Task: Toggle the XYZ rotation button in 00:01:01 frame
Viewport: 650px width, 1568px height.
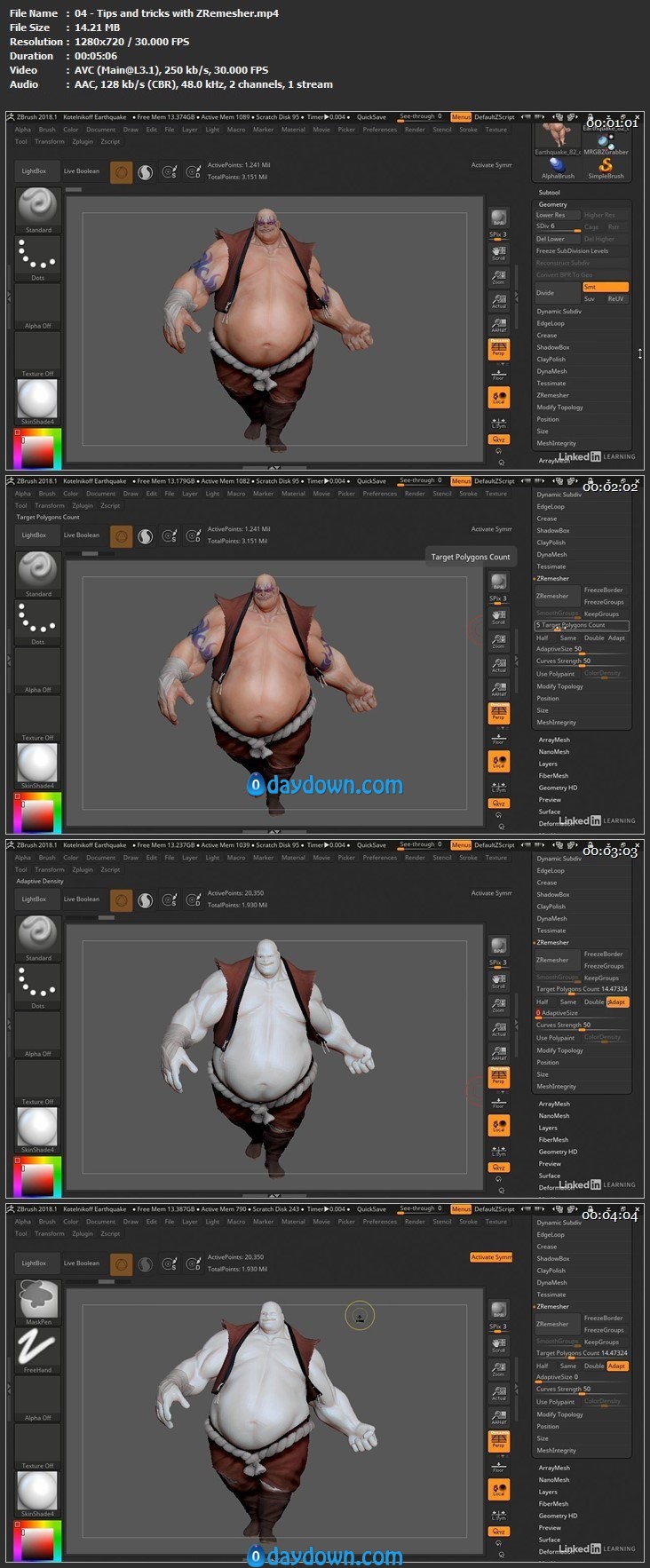Action: [x=498, y=439]
